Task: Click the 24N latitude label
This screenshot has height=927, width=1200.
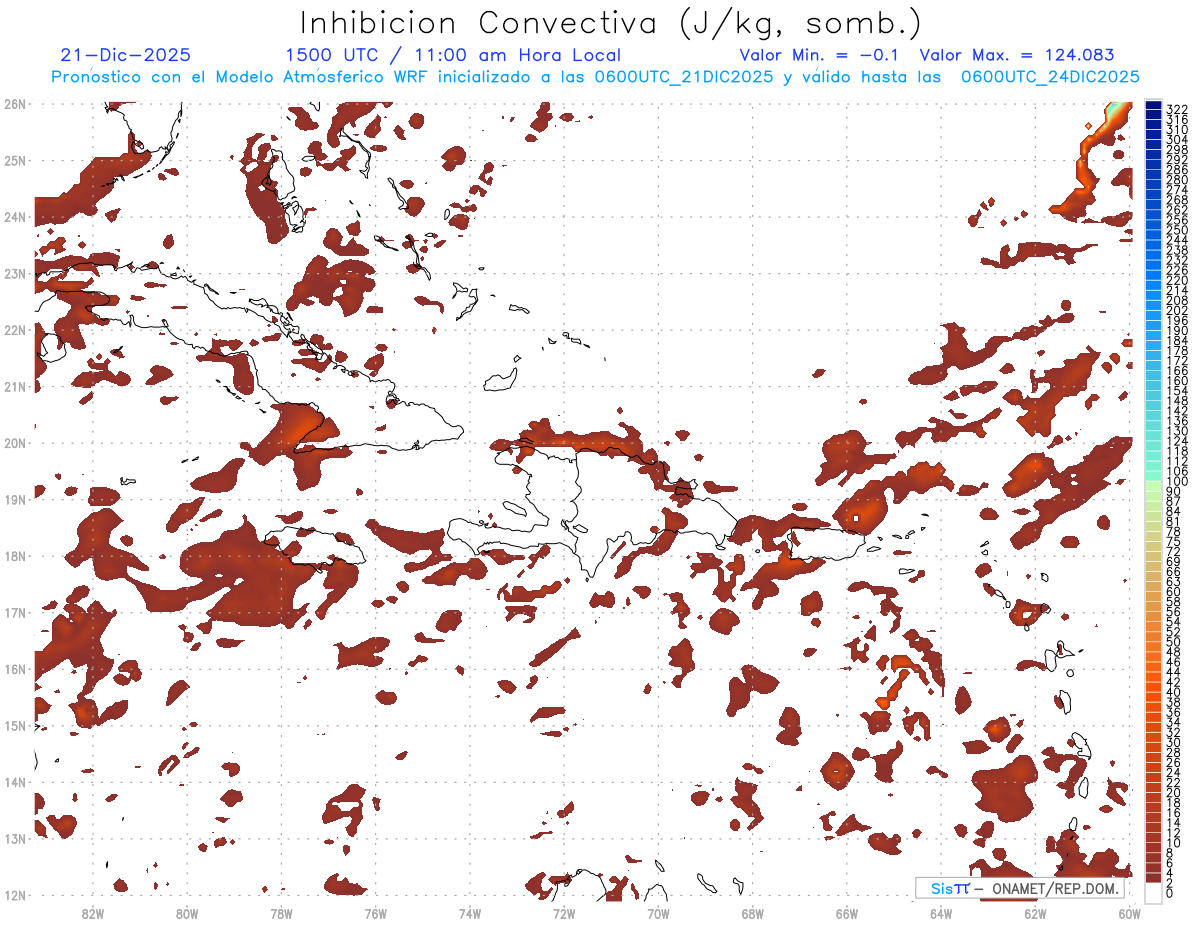Action: [x=15, y=217]
